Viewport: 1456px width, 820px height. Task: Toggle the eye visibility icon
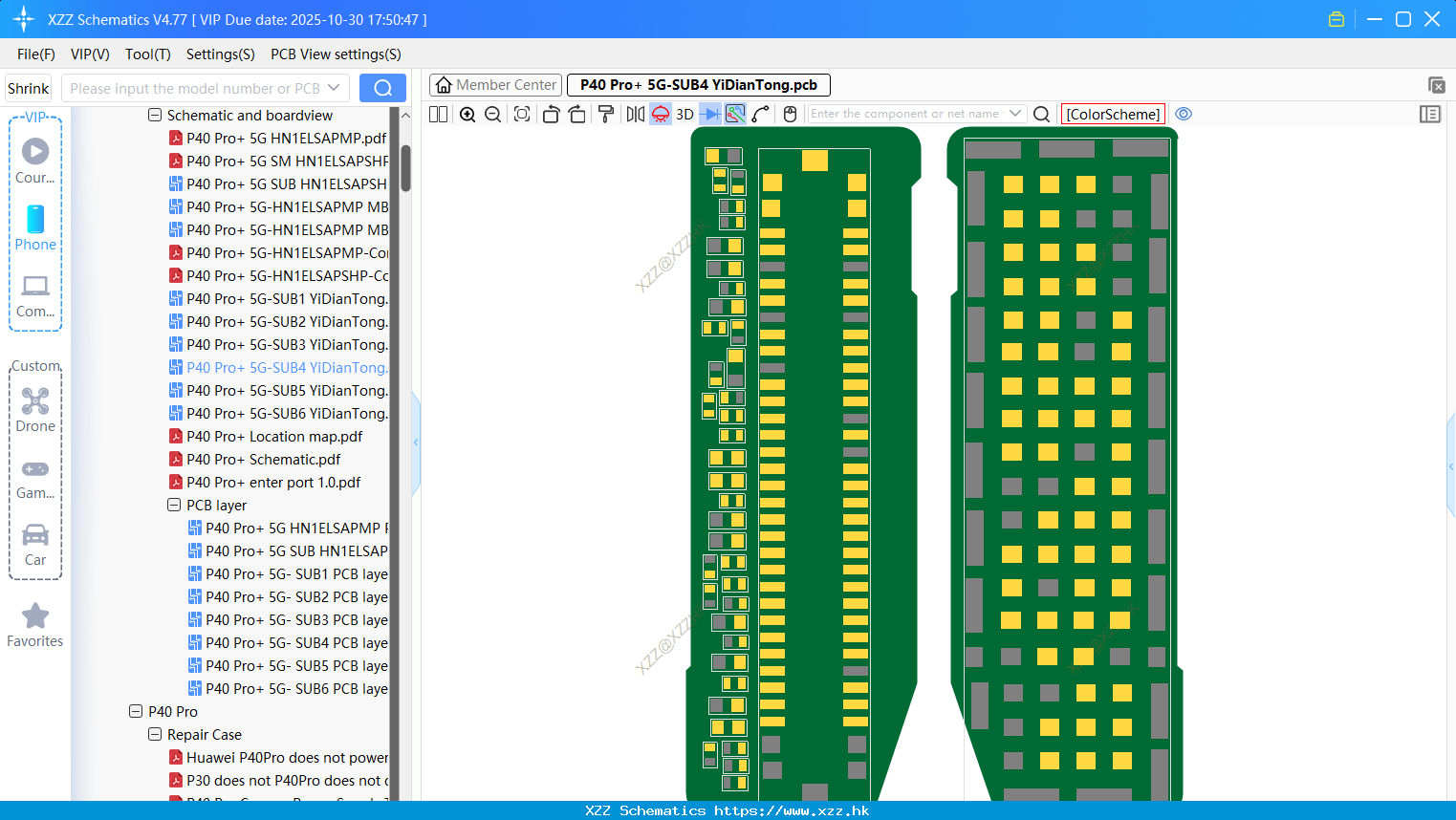1184,114
